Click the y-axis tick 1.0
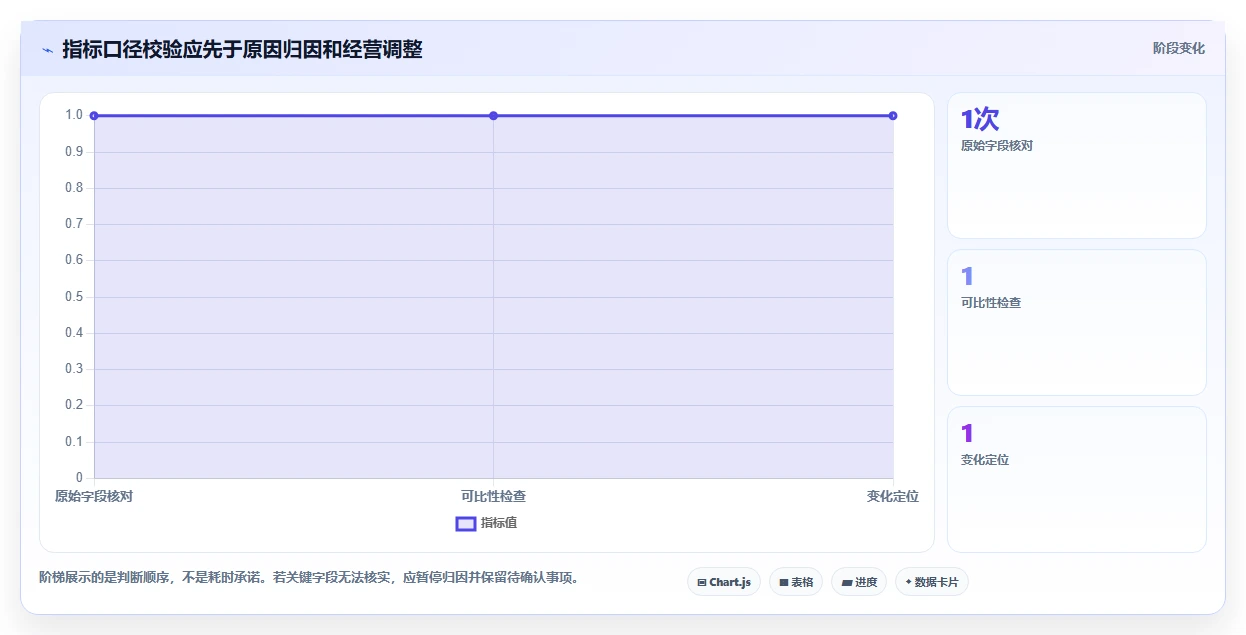This screenshot has height=635, width=1246. pyautogui.click(x=73, y=115)
